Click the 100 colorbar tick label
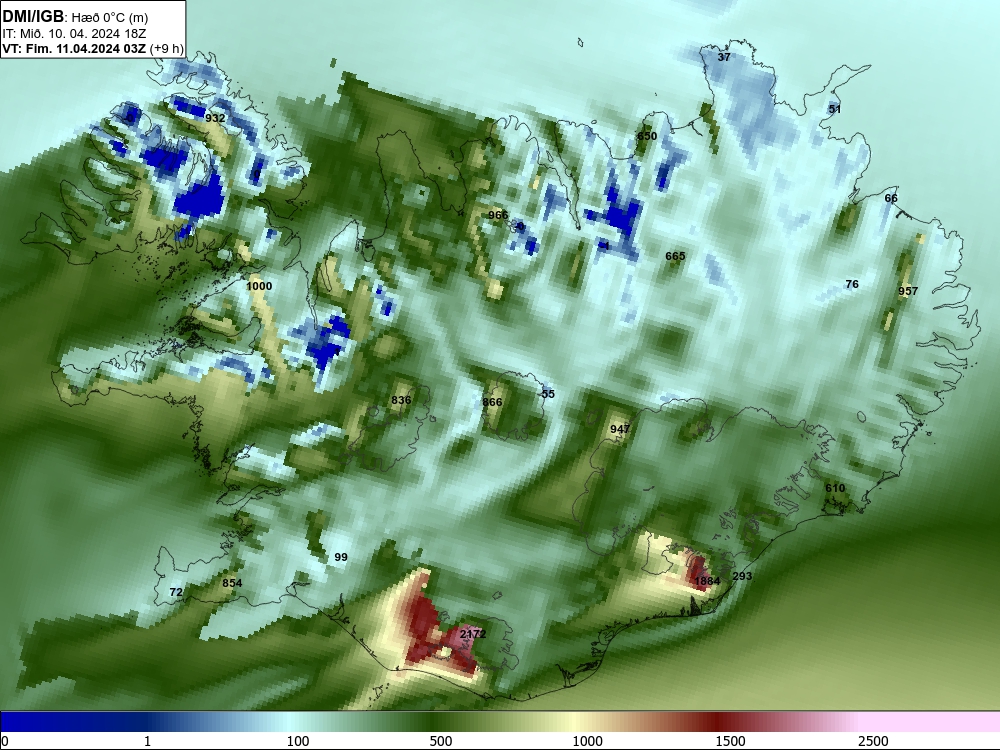This screenshot has width=1000, height=750. (298, 741)
